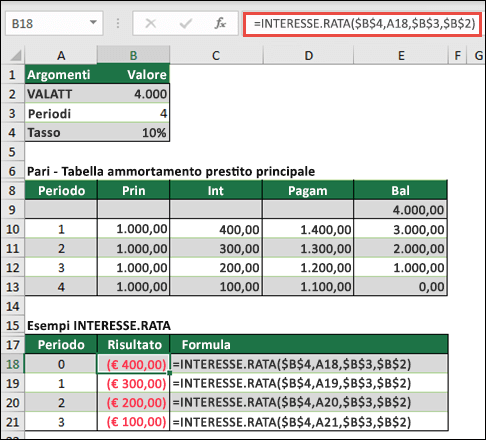
Task: Click the formula text referencing A19
Action: 292,383
